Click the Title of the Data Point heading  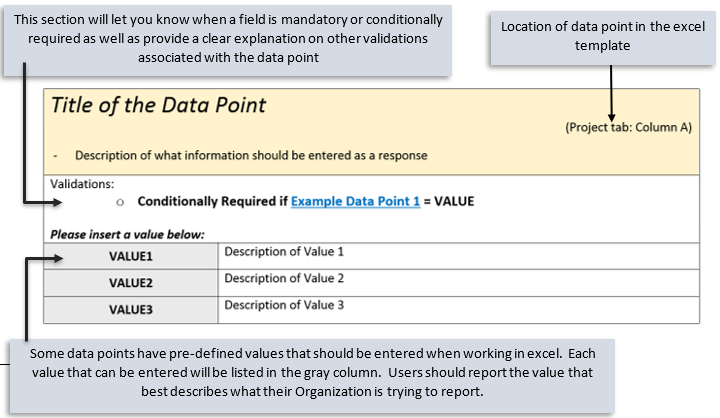tap(159, 104)
